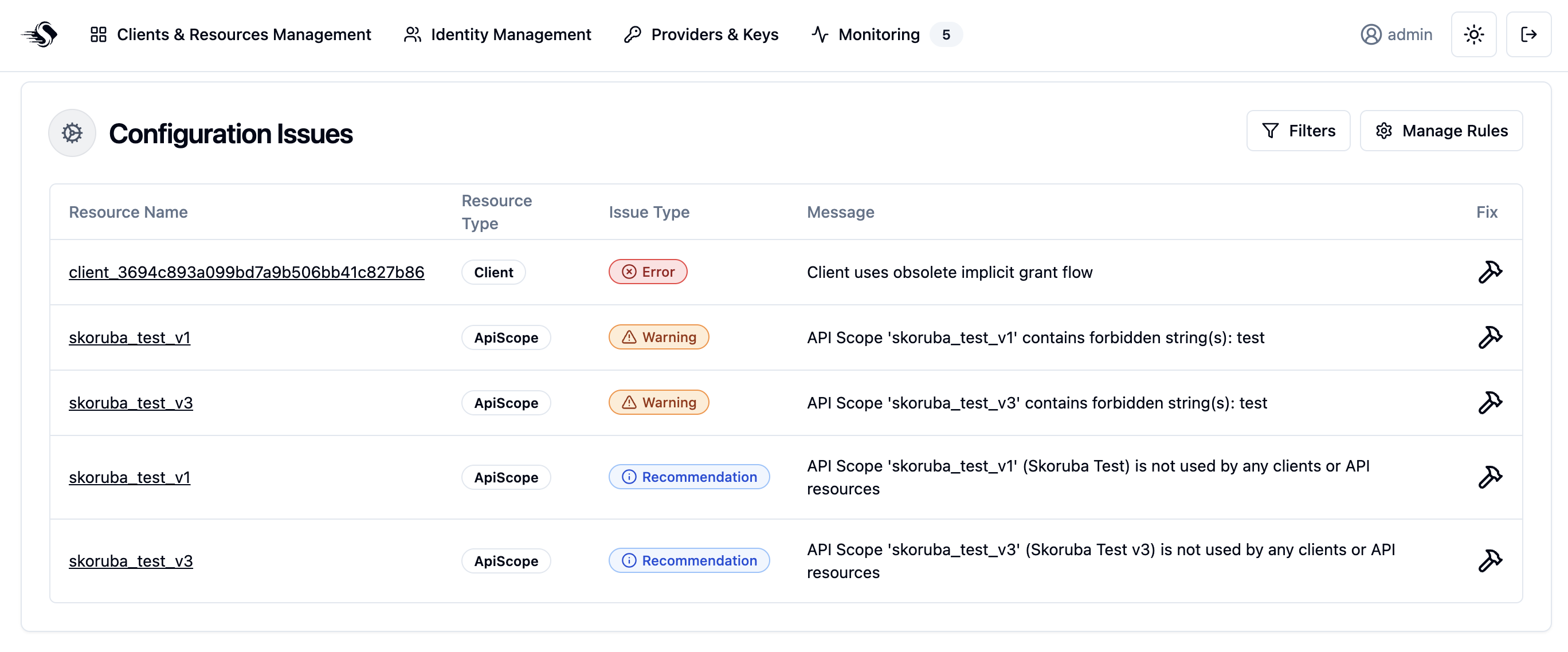Click the Resource Type column header

[x=497, y=212]
